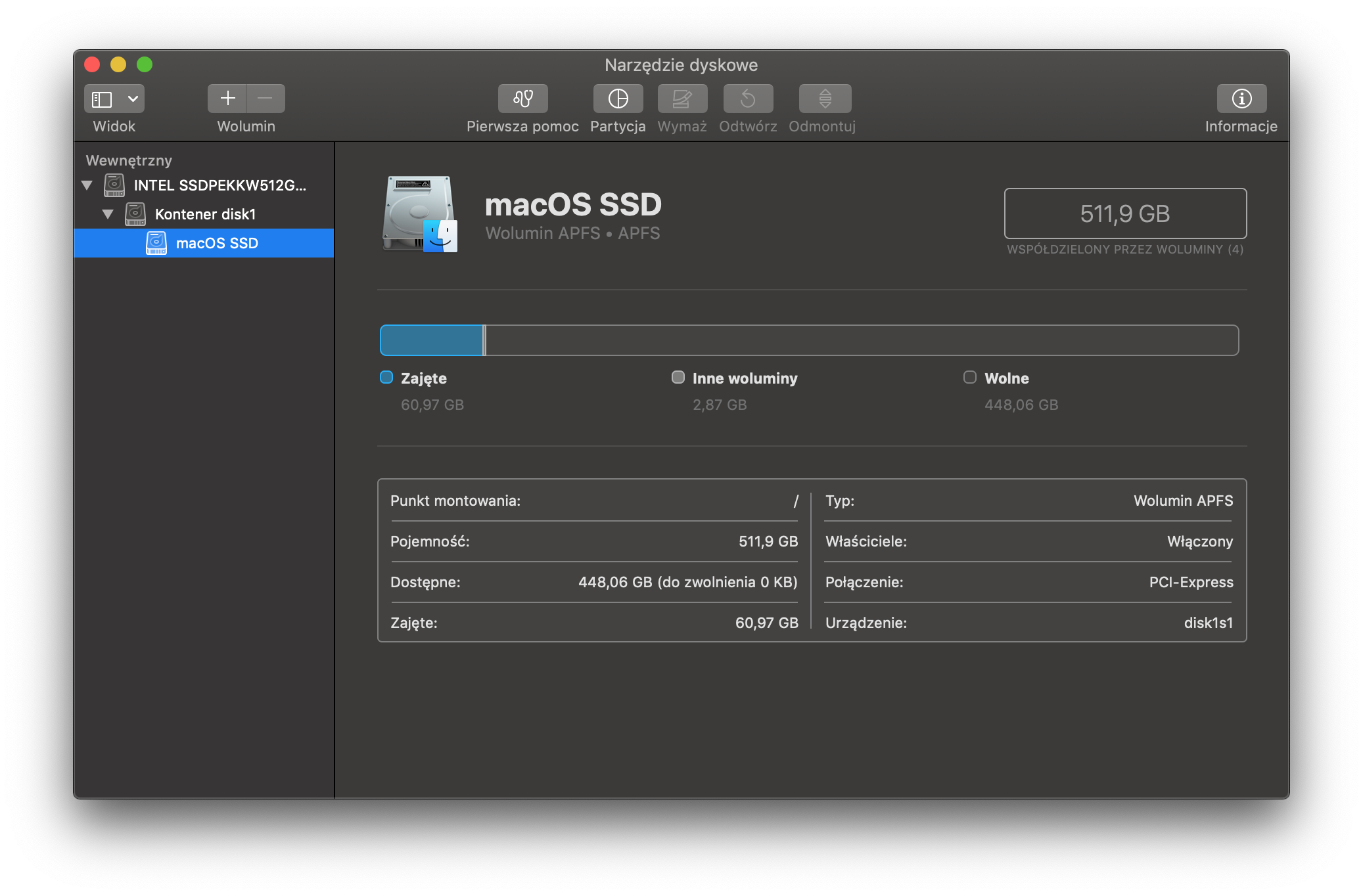Click the Partycja toolbar label
1363x896 pixels.
618,126
